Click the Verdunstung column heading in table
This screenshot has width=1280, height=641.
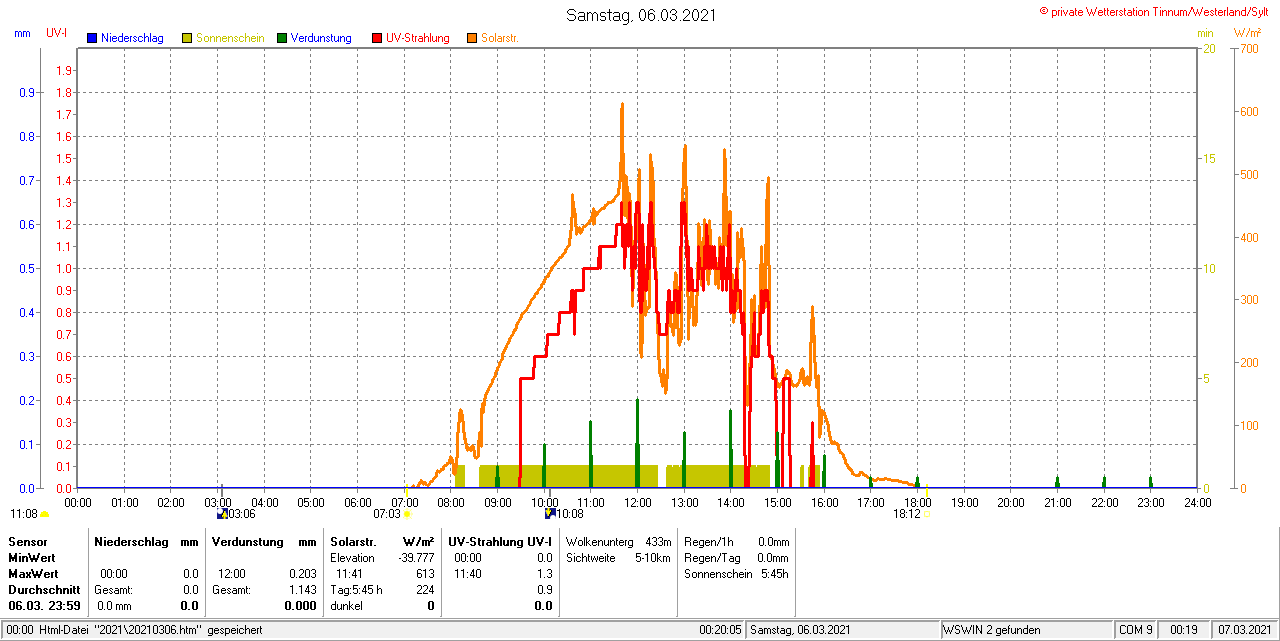click(247, 541)
